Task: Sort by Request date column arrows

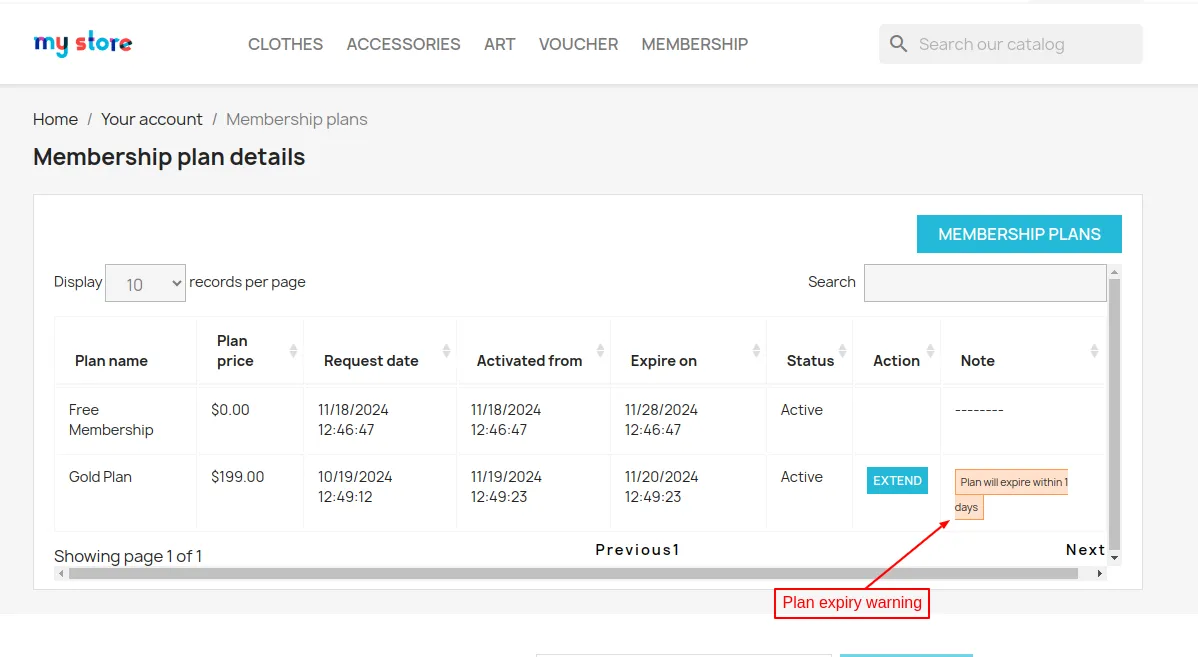Action: pos(446,351)
